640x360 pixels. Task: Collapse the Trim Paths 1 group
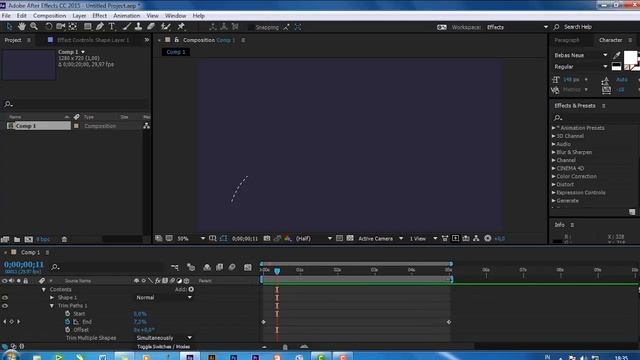click(52, 306)
